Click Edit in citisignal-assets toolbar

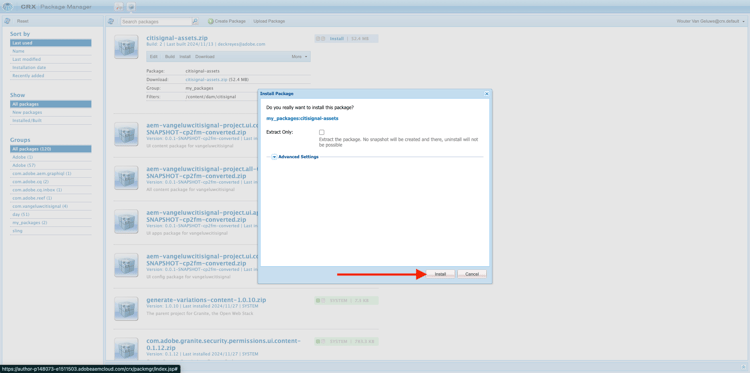click(154, 56)
